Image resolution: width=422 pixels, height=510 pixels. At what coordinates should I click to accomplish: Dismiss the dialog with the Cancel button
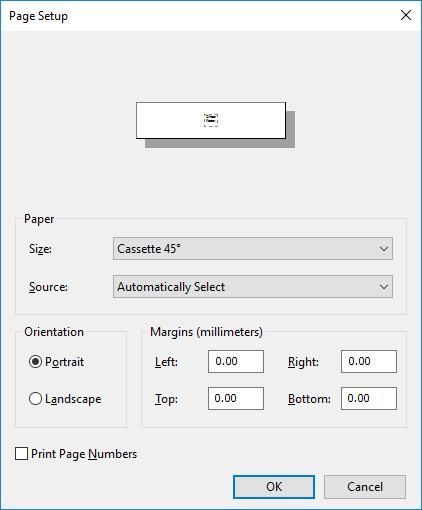365,487
